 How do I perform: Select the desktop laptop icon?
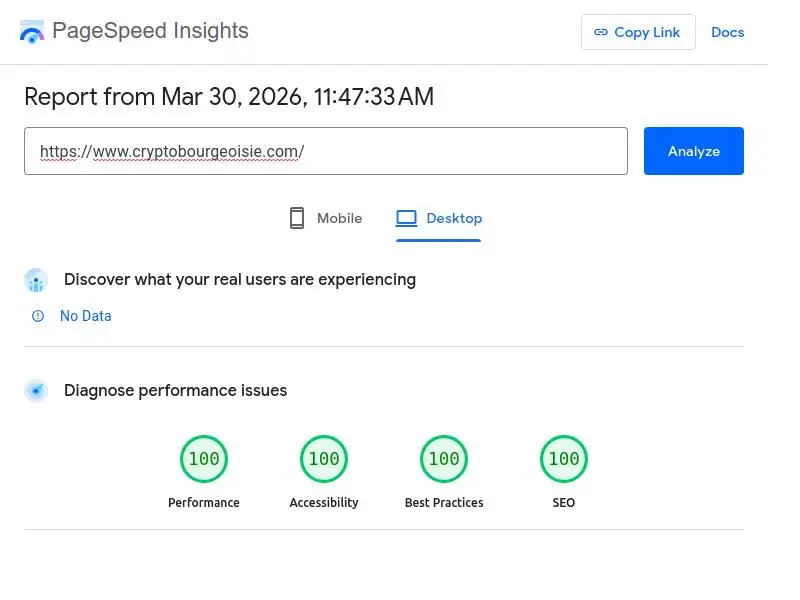pyautogui.click(x=406, y=217)
